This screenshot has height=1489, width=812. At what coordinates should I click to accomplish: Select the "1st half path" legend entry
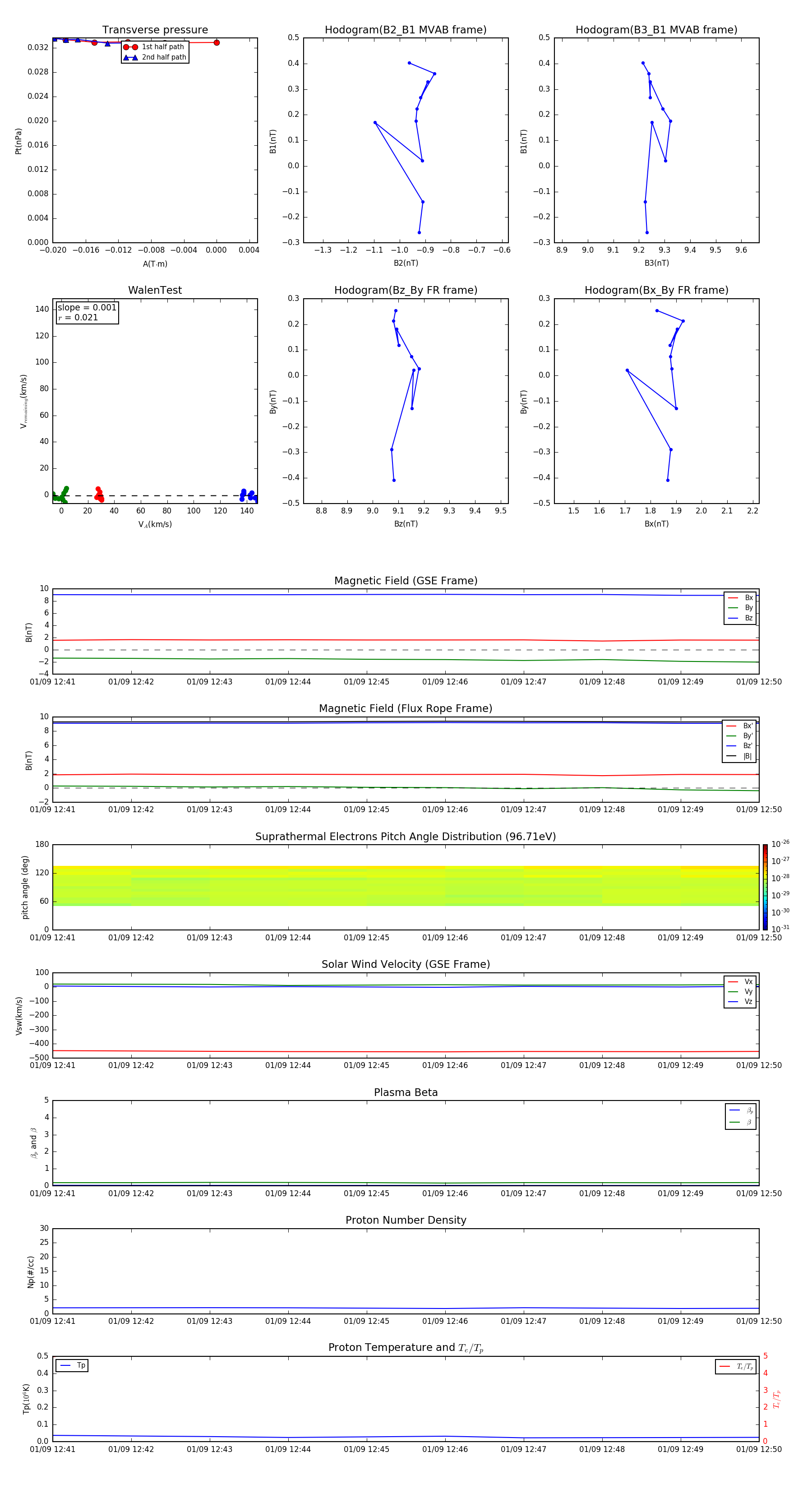(x=154, y=47)
